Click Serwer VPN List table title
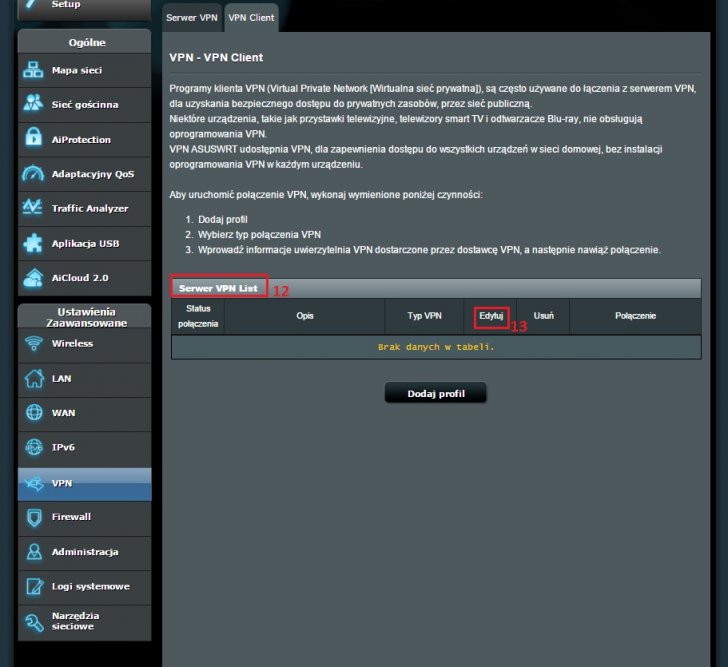 (218, 288)
